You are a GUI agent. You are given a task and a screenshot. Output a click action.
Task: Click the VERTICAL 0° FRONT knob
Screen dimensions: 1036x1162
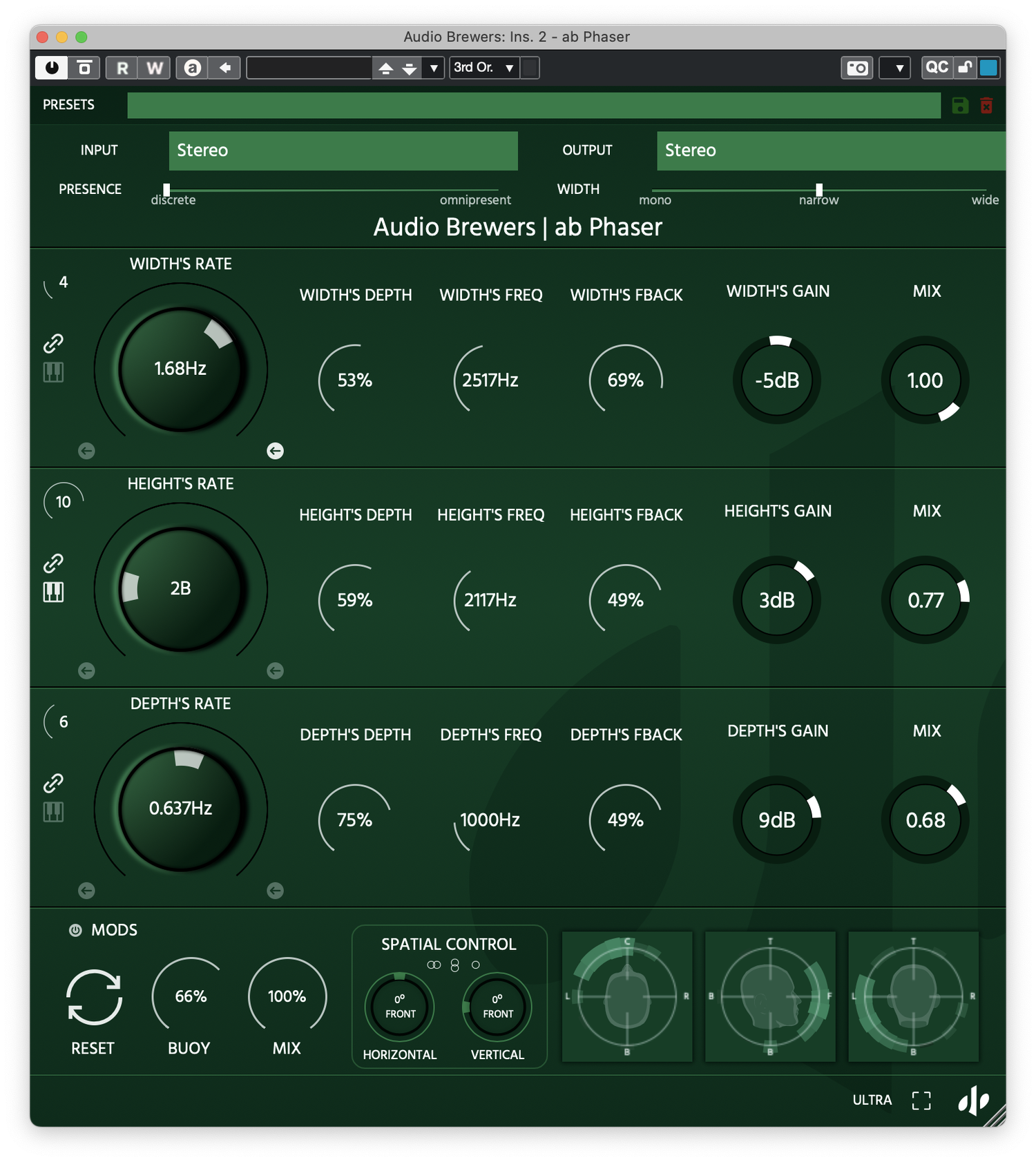[x=497, y=1007]
